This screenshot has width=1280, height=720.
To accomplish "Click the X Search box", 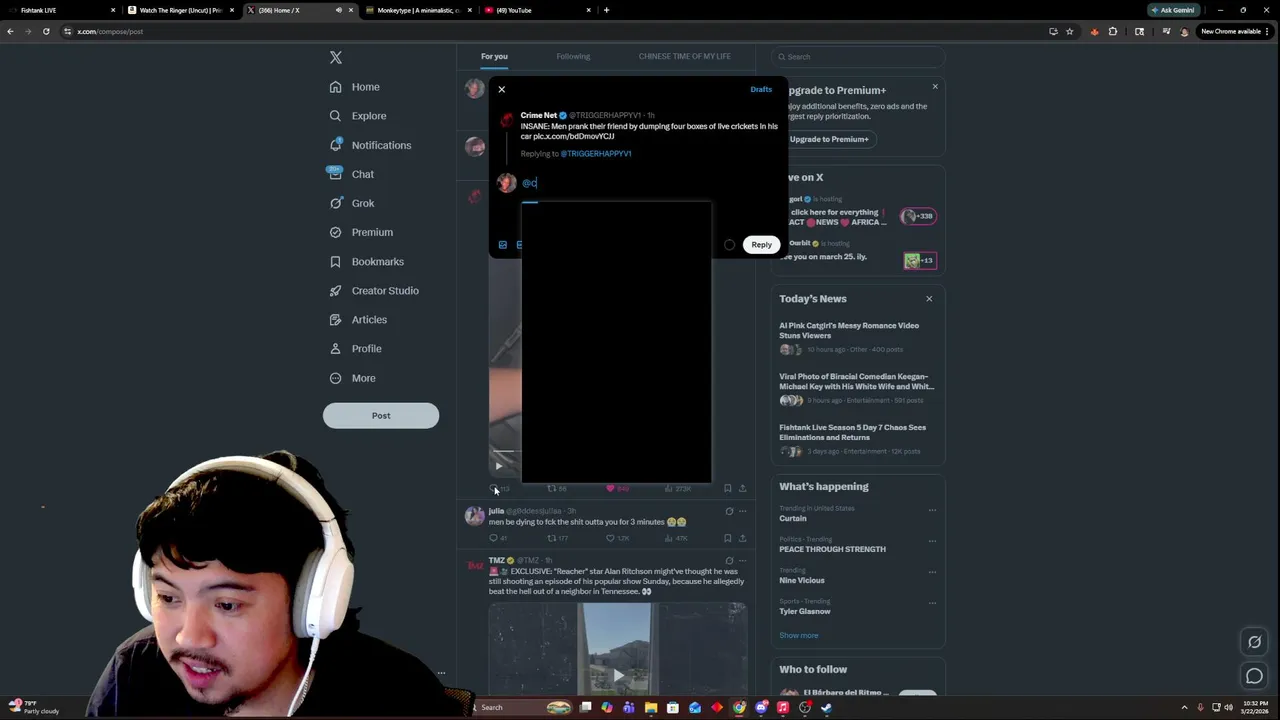I will point(858,57).
